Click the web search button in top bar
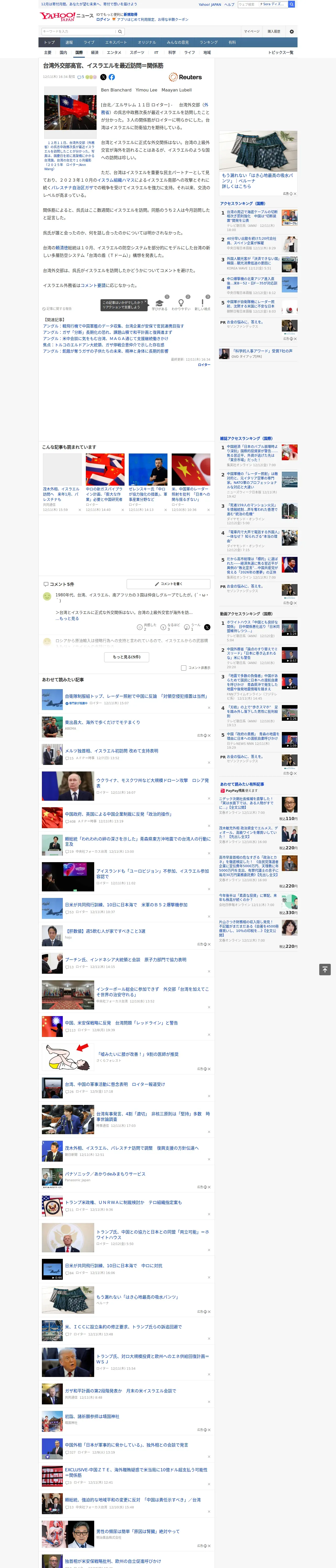336x1568 pixels. (292, 4)
